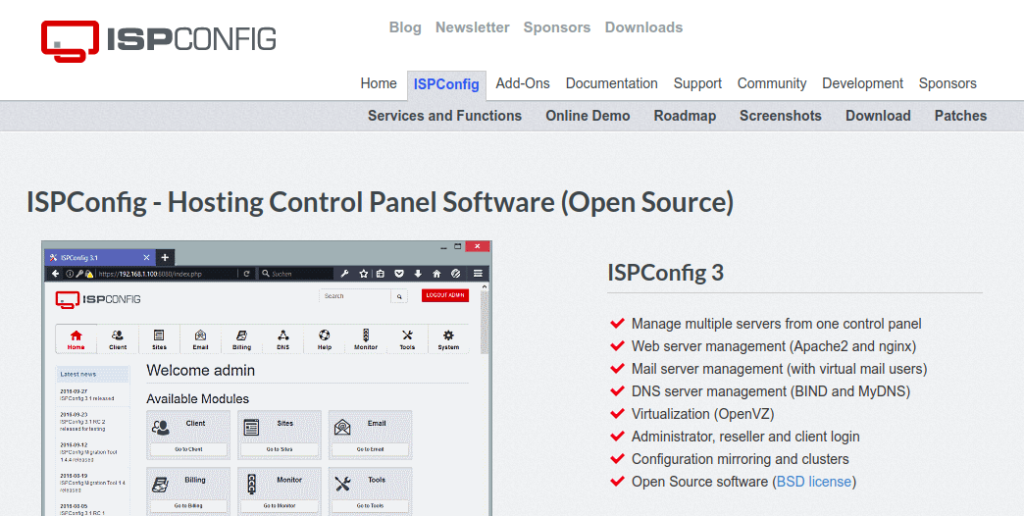The width and height of the screenshot is (1024, 516).
Task: Click the Search field in demo screenshot
Action: click(x=355, y=296)
